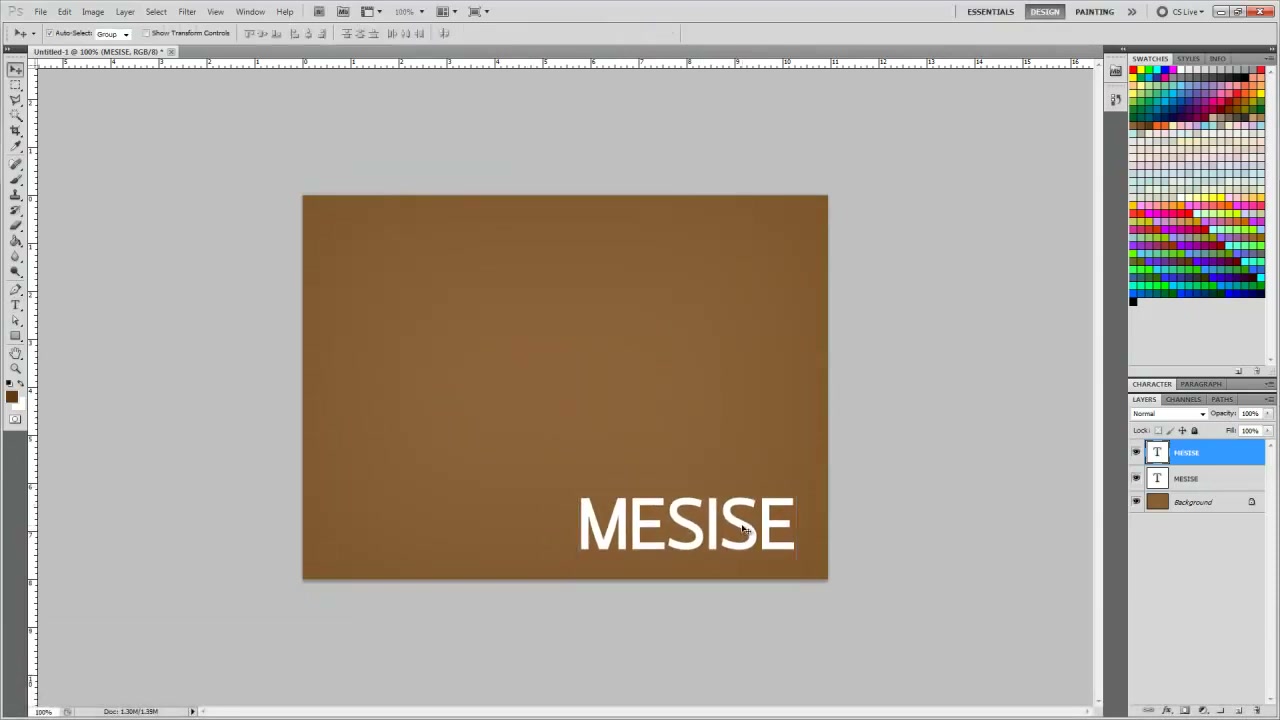Open the layer Opacity slider arrow
1280x720 pixels.
(x=1268, y=413)
